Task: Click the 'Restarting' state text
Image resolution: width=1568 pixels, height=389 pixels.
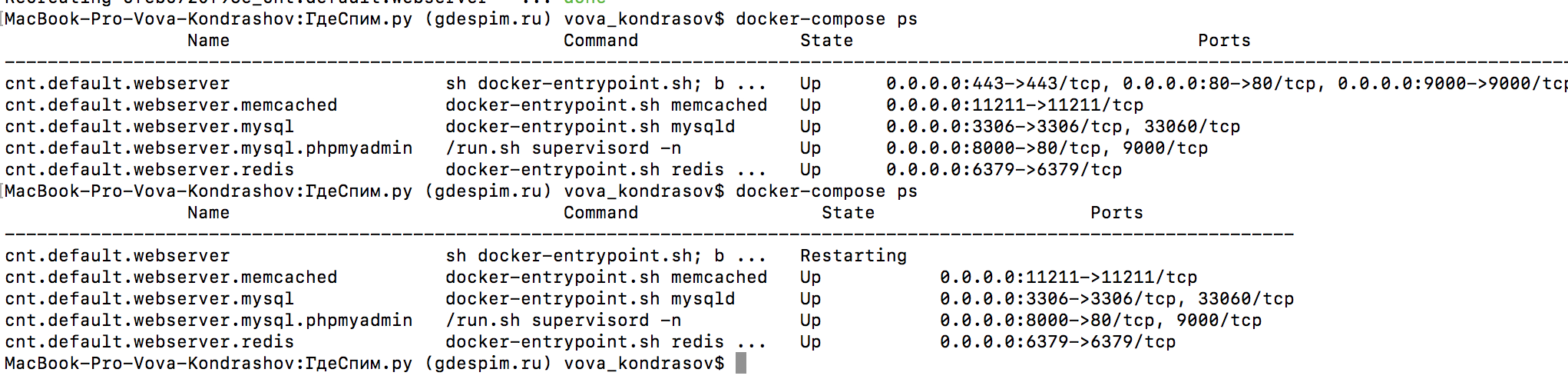Action: pos(853,255)
